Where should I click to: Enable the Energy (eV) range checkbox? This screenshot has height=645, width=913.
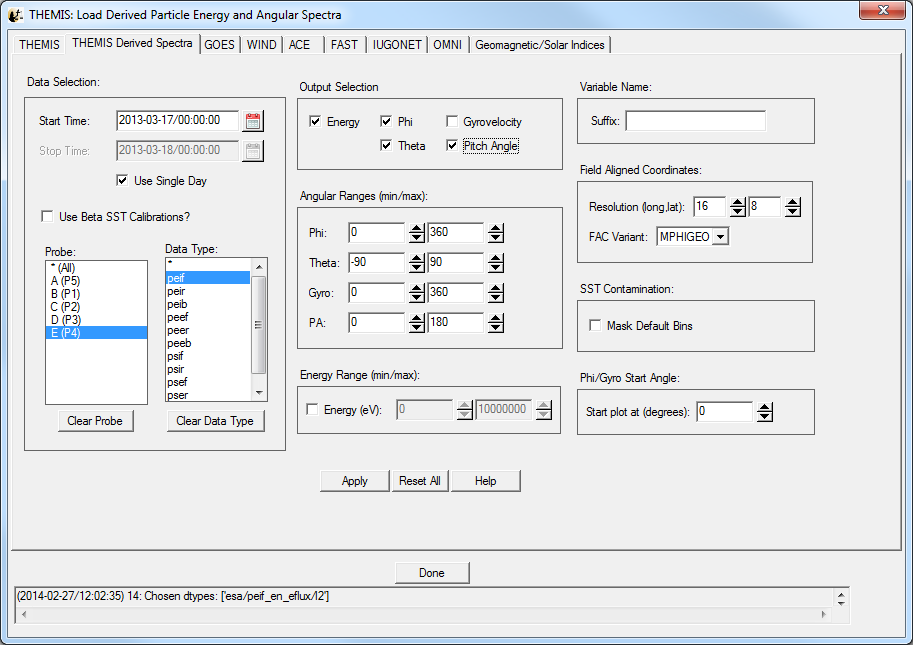312,410
